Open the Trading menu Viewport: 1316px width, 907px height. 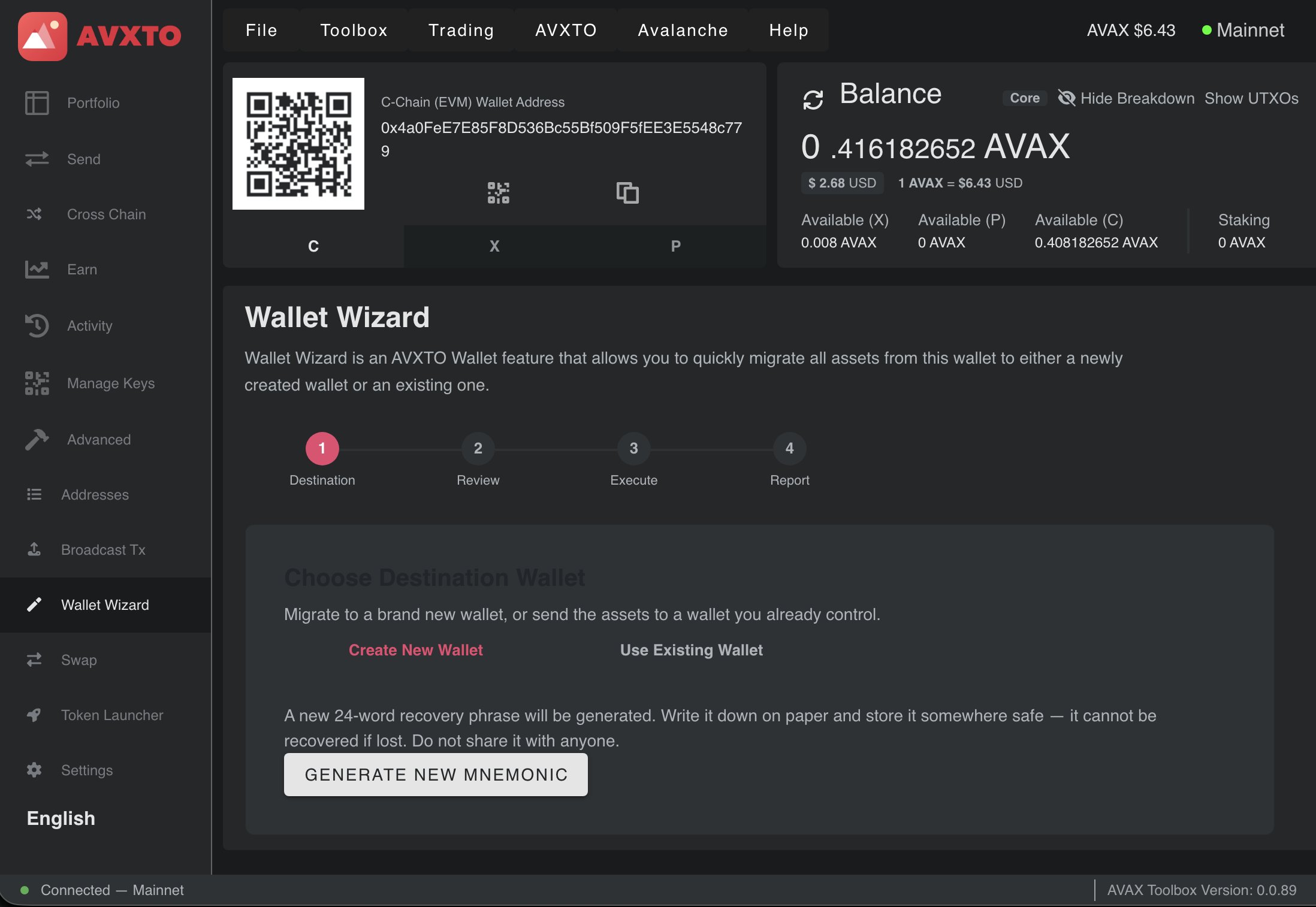(461, 30)
